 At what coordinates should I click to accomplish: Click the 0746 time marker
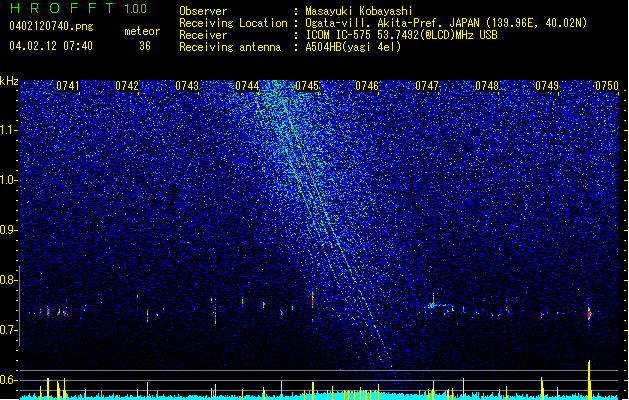click(367, 86)
